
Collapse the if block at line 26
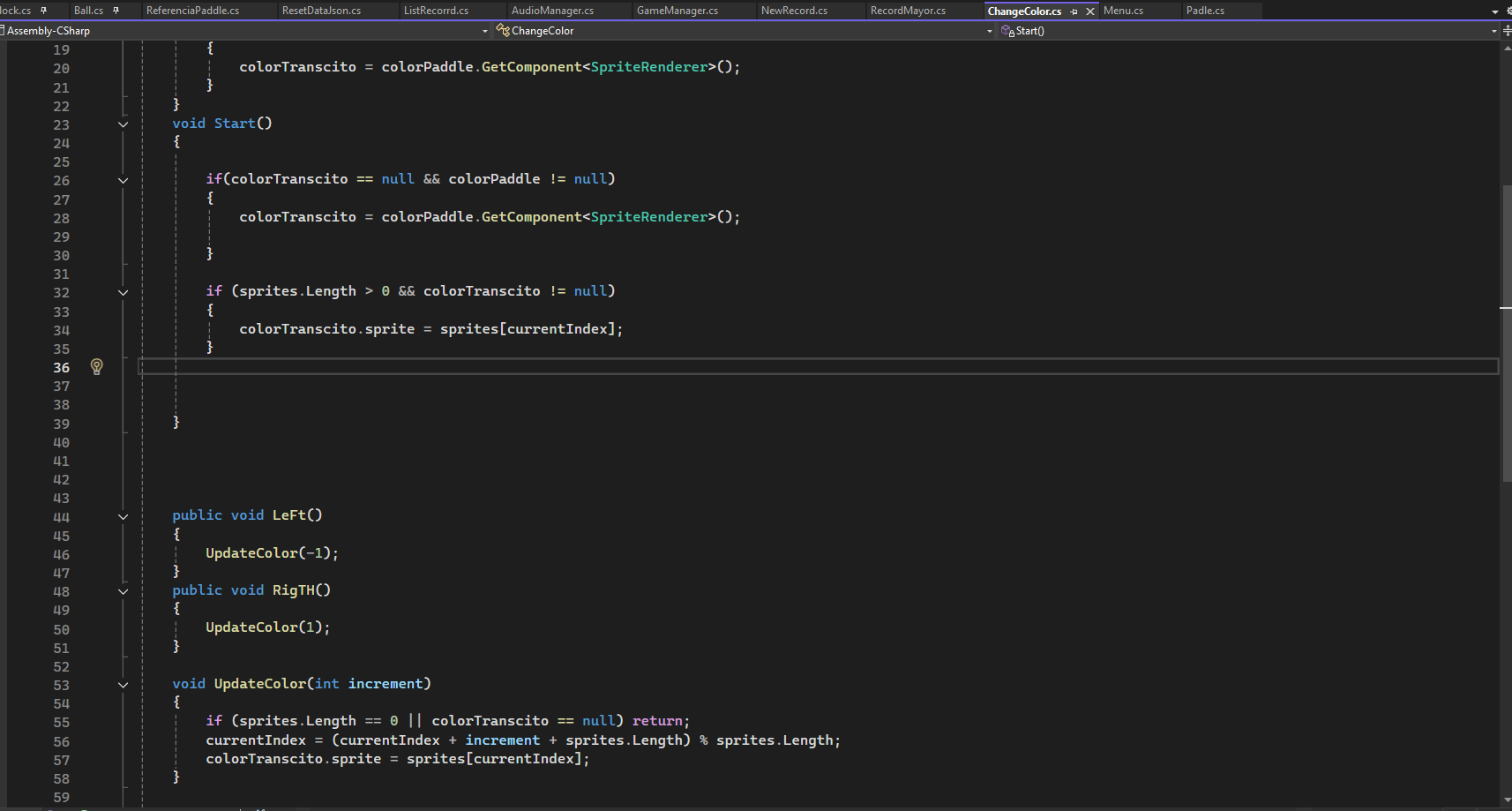(x=123, y=180)
